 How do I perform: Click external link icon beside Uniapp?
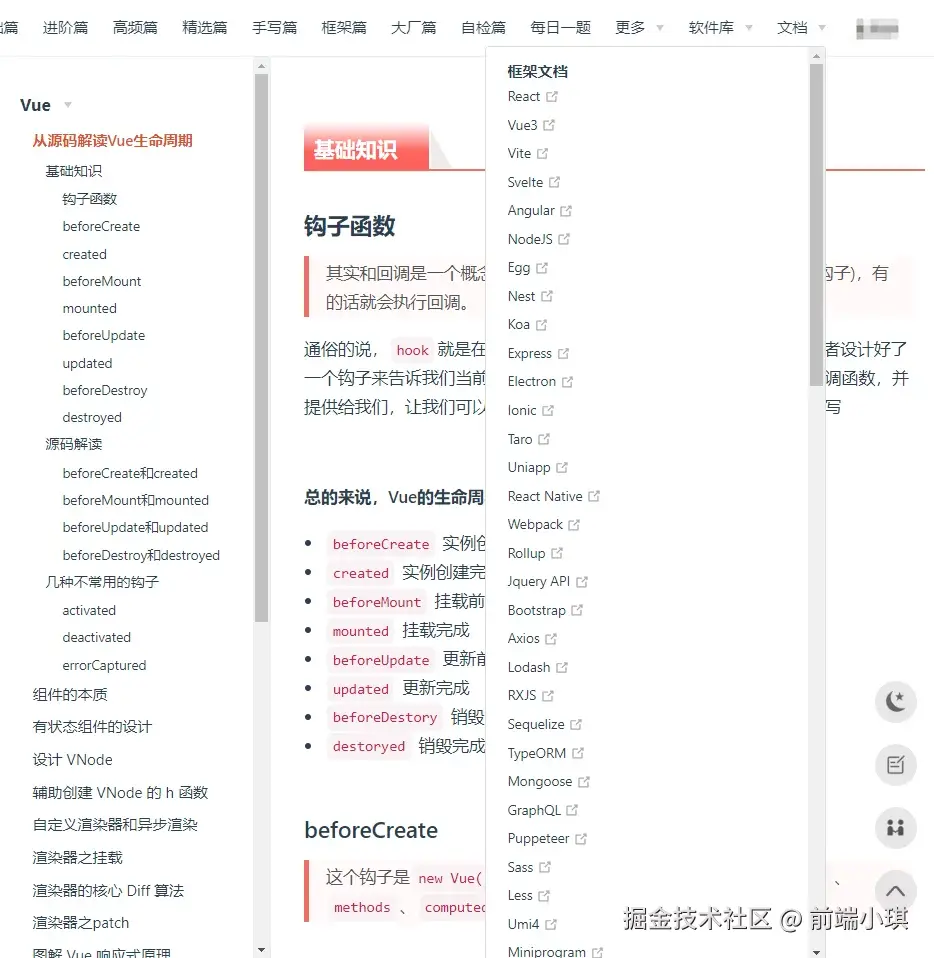click(562, 467)
